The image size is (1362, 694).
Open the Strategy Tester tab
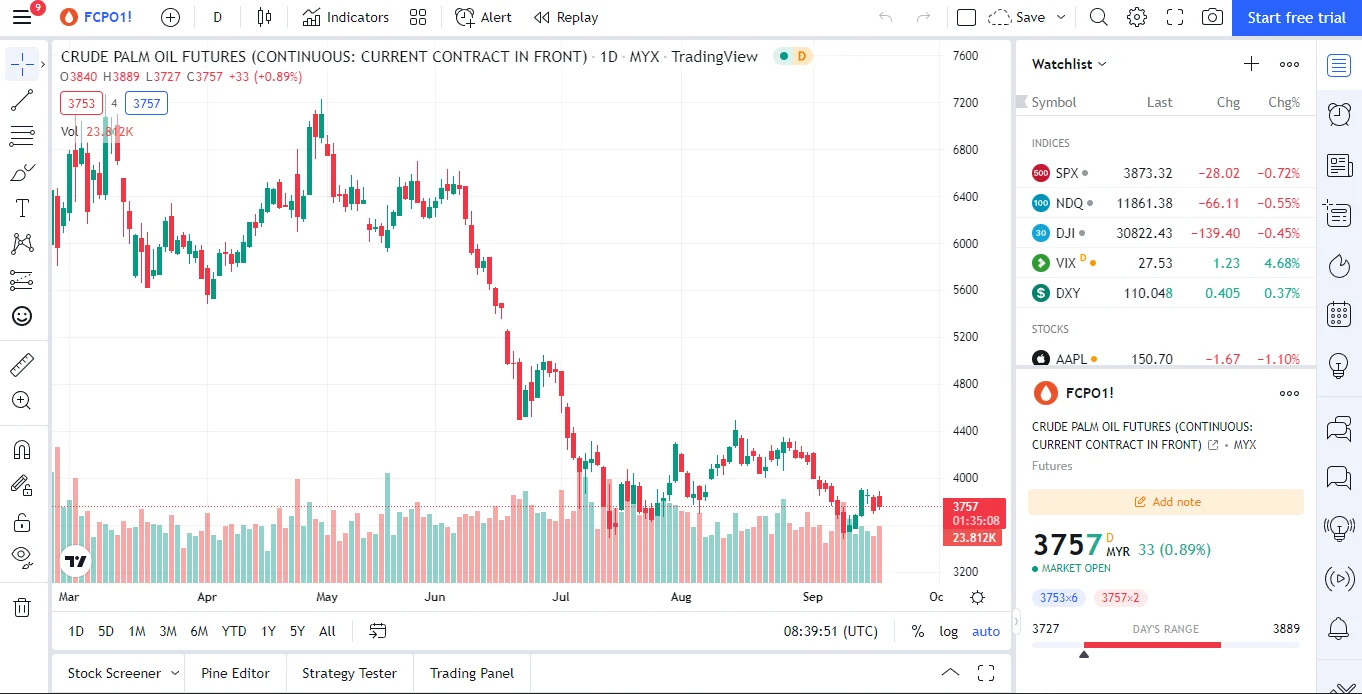(x=349, y=673)
